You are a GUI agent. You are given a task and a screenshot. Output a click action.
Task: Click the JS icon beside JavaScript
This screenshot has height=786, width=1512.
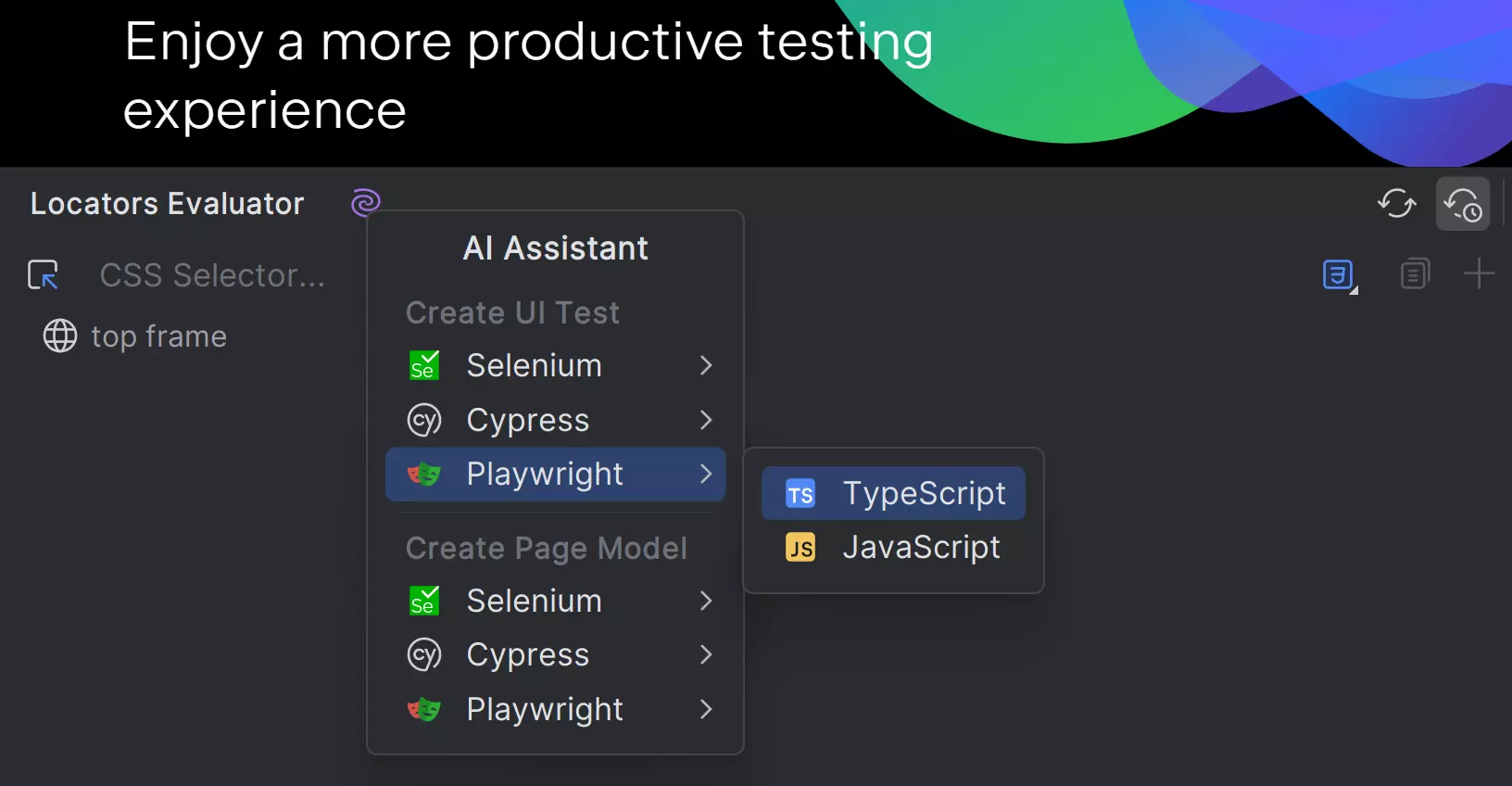tap(800, 548)
